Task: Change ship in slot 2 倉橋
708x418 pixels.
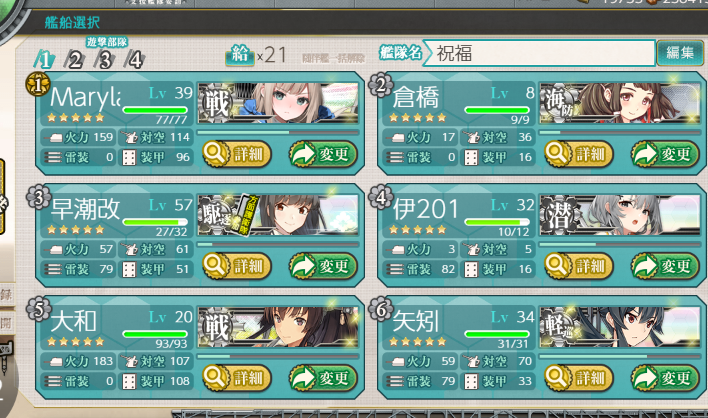Action: tap(665, 154)
